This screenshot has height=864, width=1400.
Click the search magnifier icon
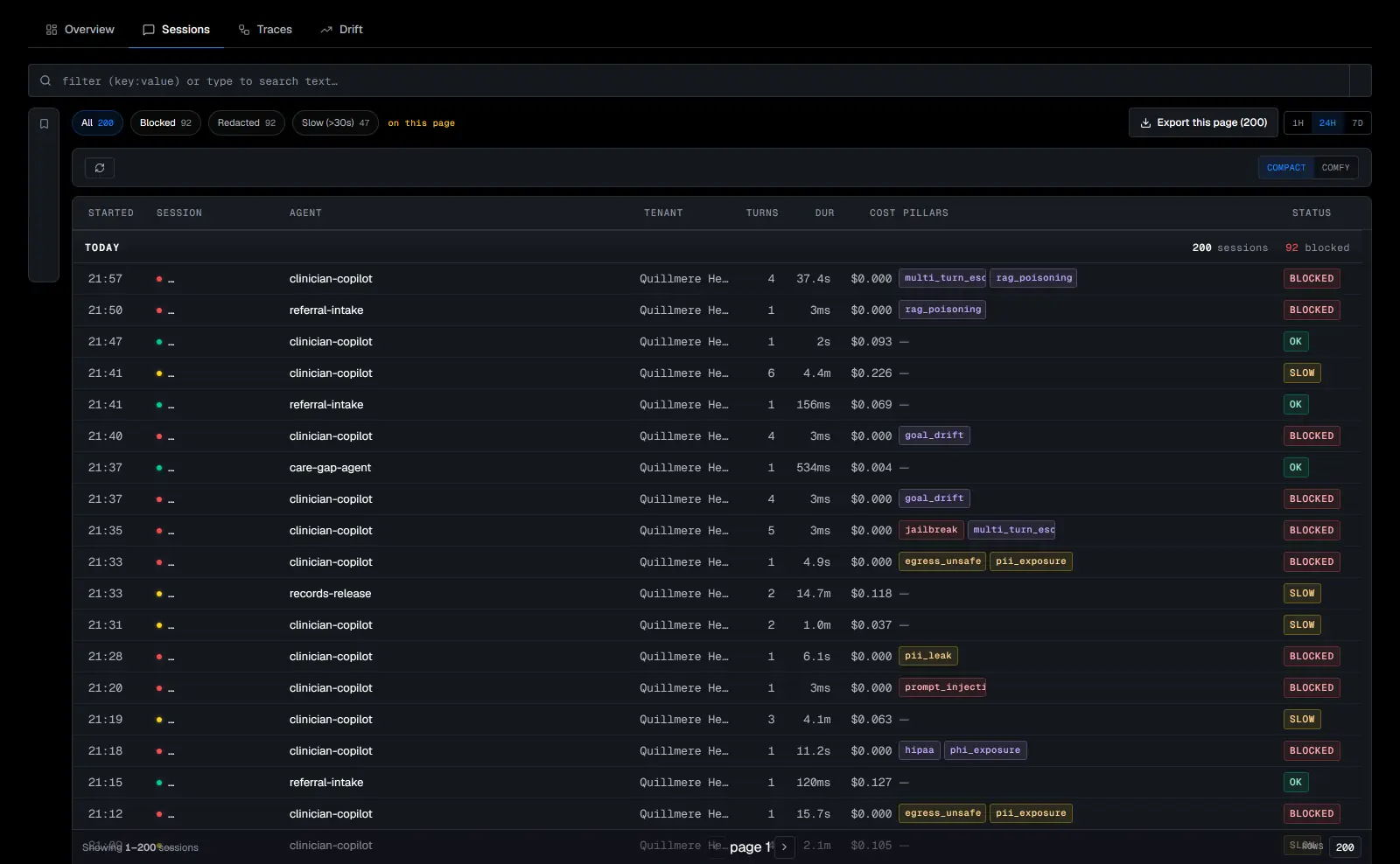point(45,80)
